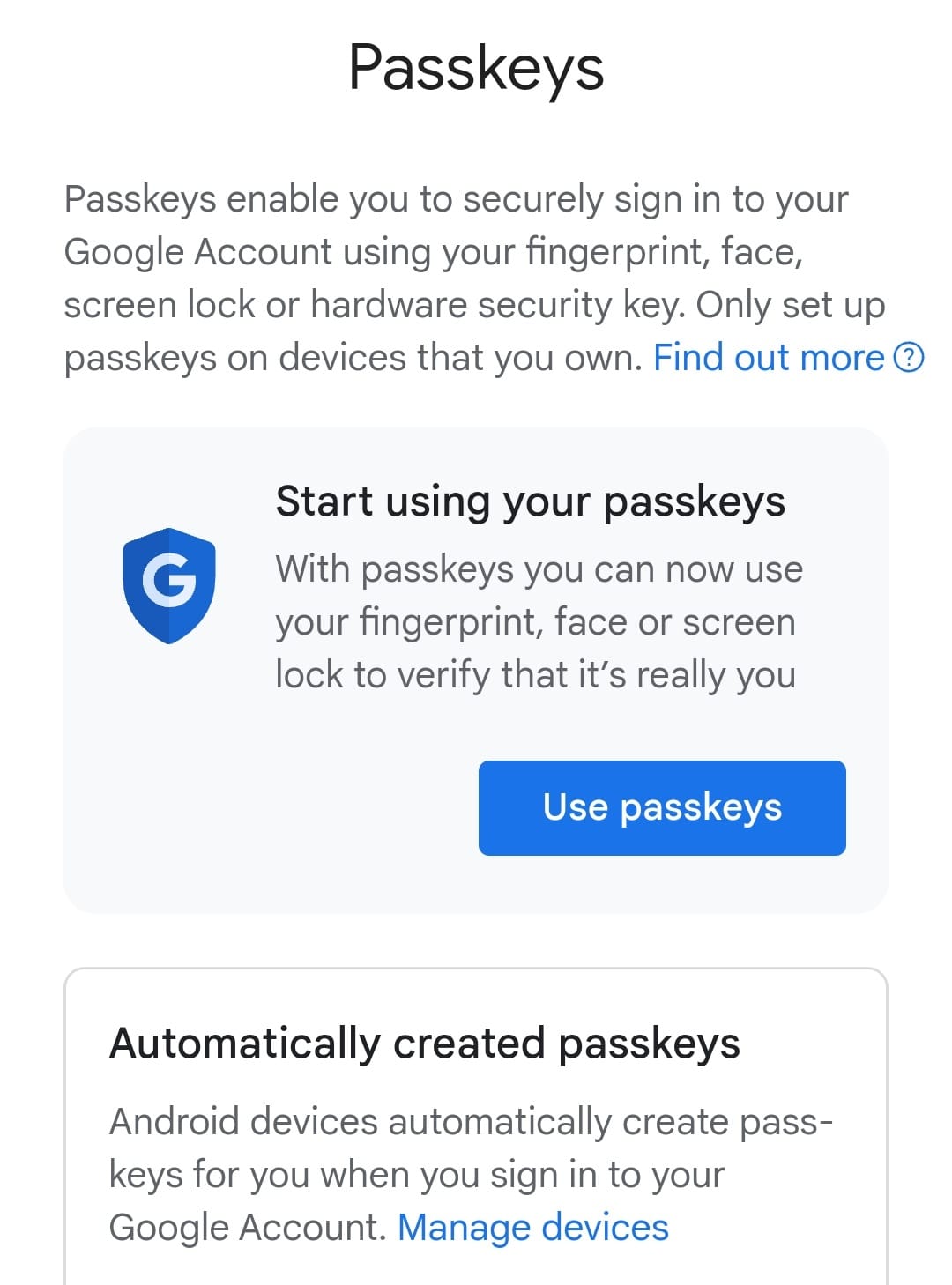Select the Start using your passkeys card
Viewport: 952px width, 1285px height.
click(x=476, y=668)
